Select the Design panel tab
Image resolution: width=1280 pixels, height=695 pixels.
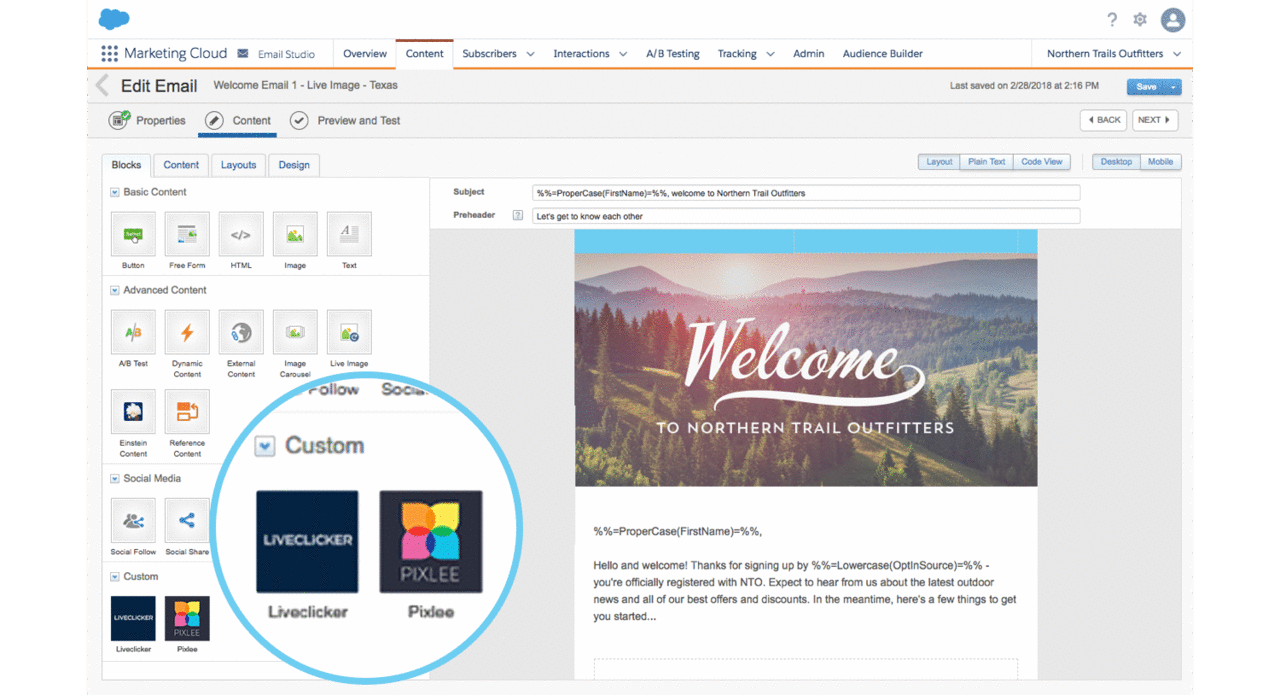(x=294, y=165)
